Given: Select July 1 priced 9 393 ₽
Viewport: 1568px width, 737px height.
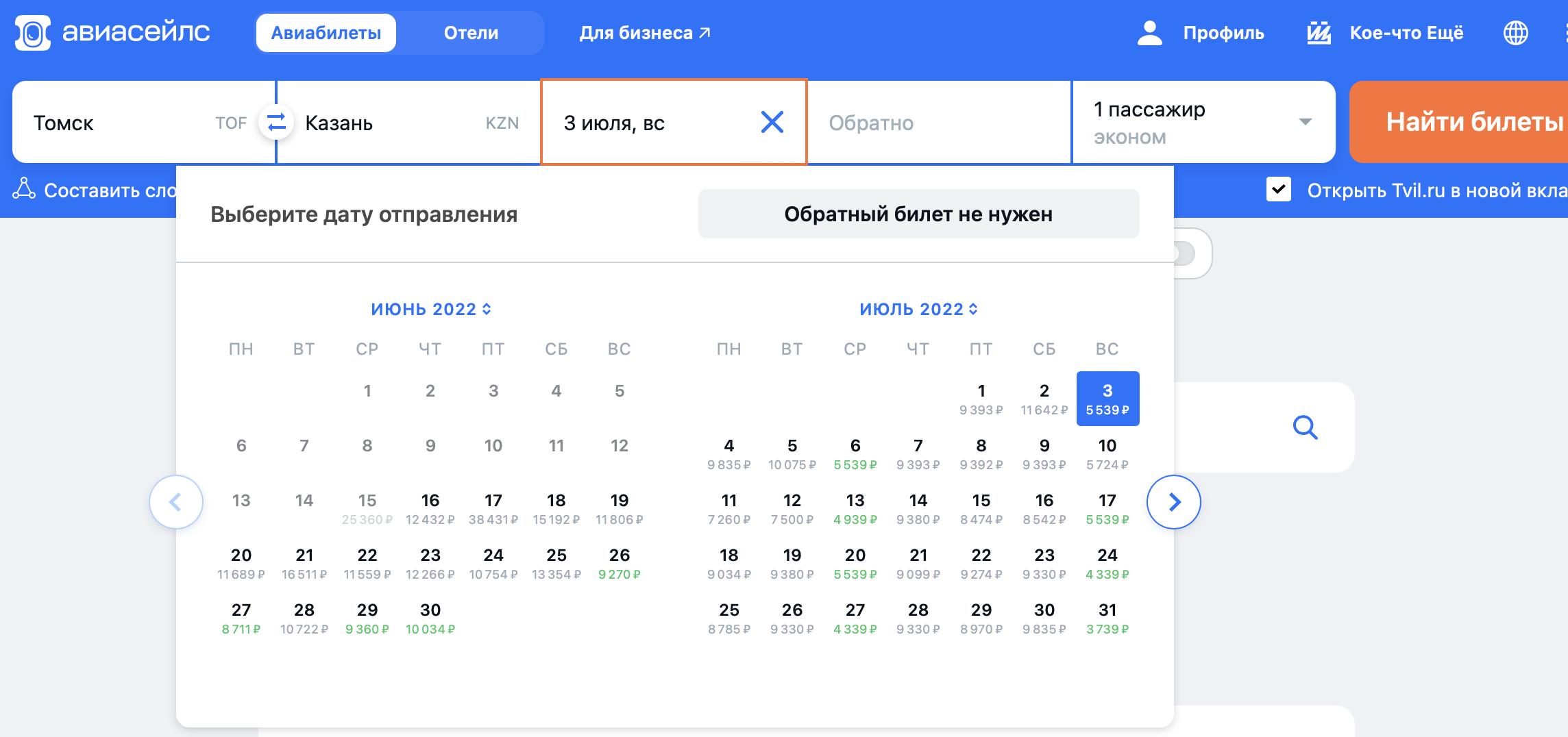Looking at the screenshot, I should pyautogui.click(x=981, y=399).
